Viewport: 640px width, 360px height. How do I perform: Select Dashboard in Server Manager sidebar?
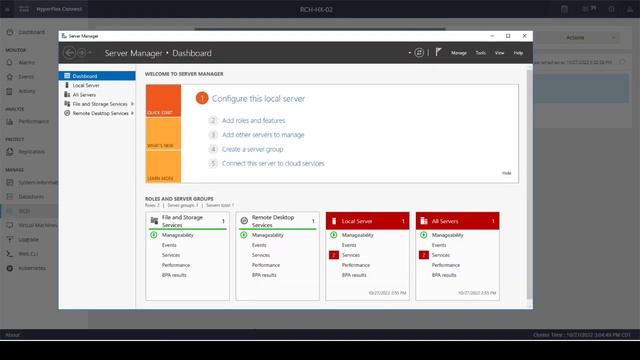(x=97, y=76)
